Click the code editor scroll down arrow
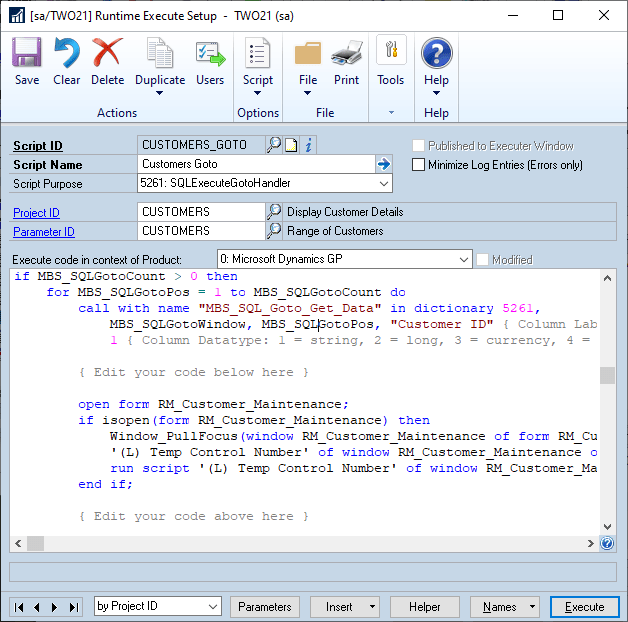Viewport: 628px width, 622px height. click(607, 526)
